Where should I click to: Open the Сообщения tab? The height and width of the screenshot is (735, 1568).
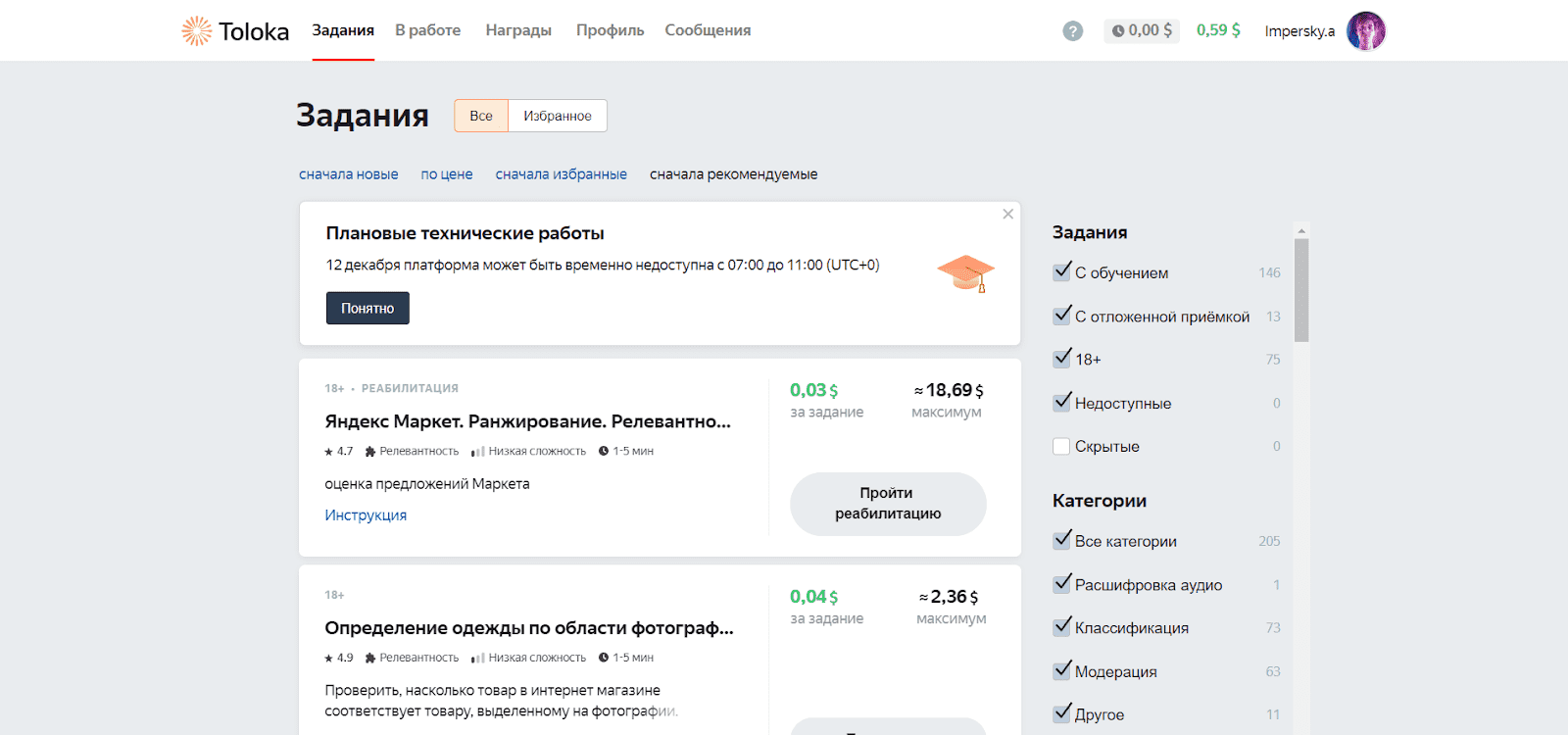coord(708,30)
